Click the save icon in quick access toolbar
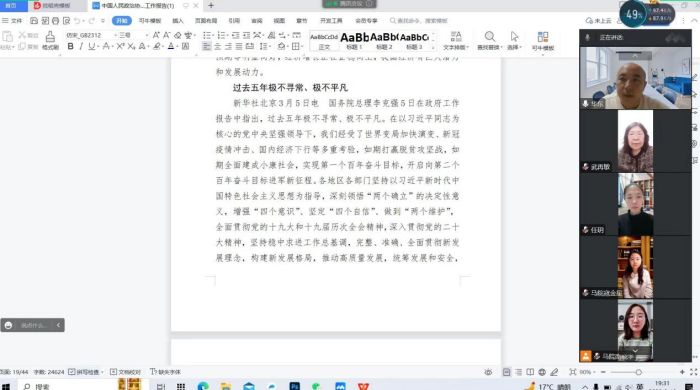 click(34, 21)
